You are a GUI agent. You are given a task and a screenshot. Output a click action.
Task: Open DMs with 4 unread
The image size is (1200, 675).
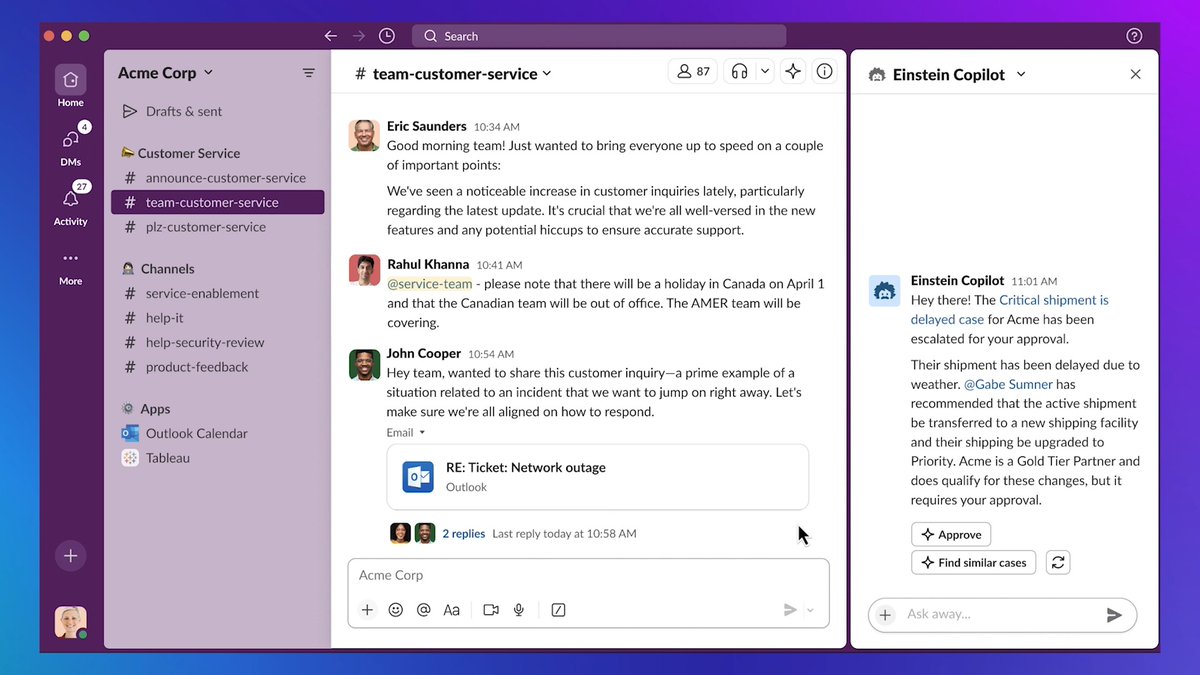(x=70, y=145)
